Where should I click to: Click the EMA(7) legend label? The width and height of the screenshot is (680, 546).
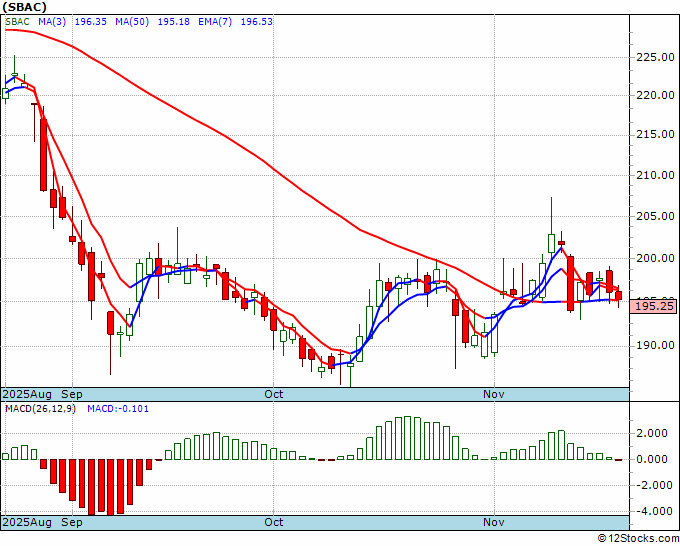(x=215, y=22)
